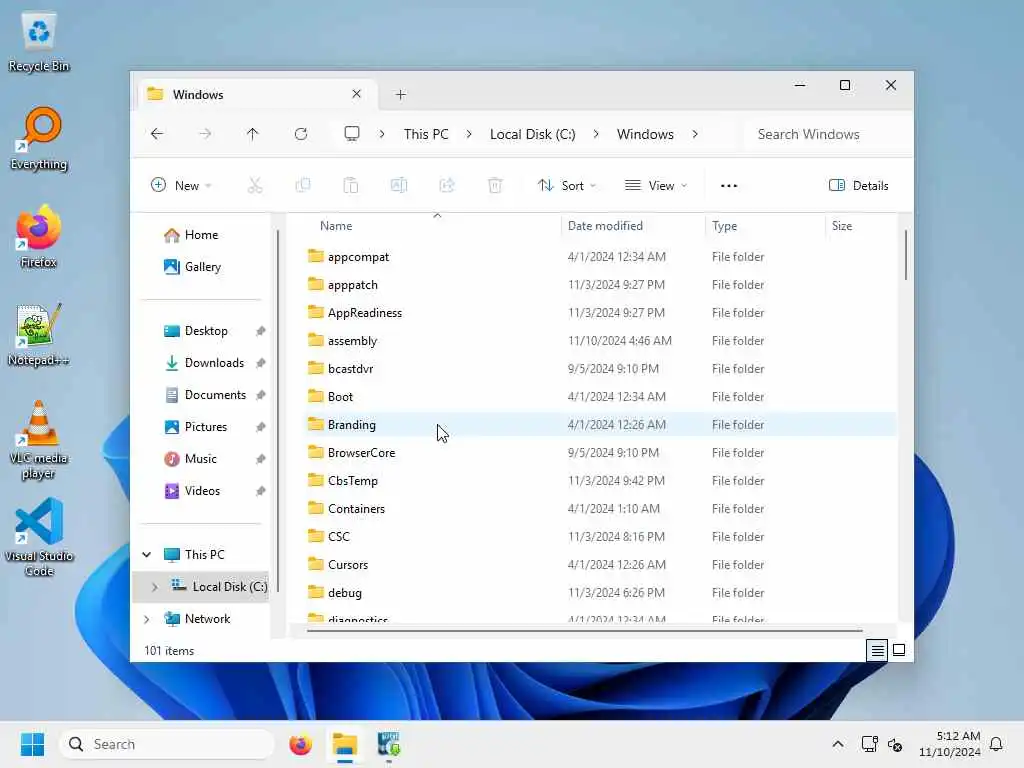Image resolution: width=1024 pixels, height=768 pixels.
Task: Click the network tray icon
Action: click(869, 744)
